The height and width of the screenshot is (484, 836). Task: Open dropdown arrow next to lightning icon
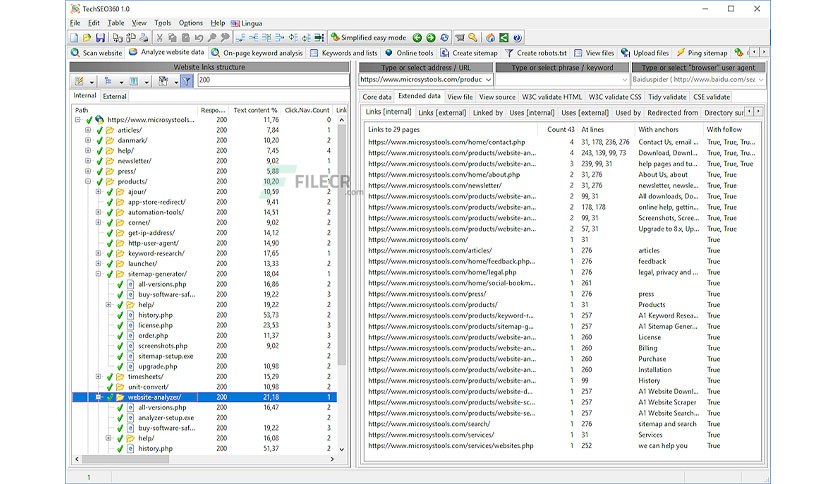pyautogui.click(x=92, y=82)
